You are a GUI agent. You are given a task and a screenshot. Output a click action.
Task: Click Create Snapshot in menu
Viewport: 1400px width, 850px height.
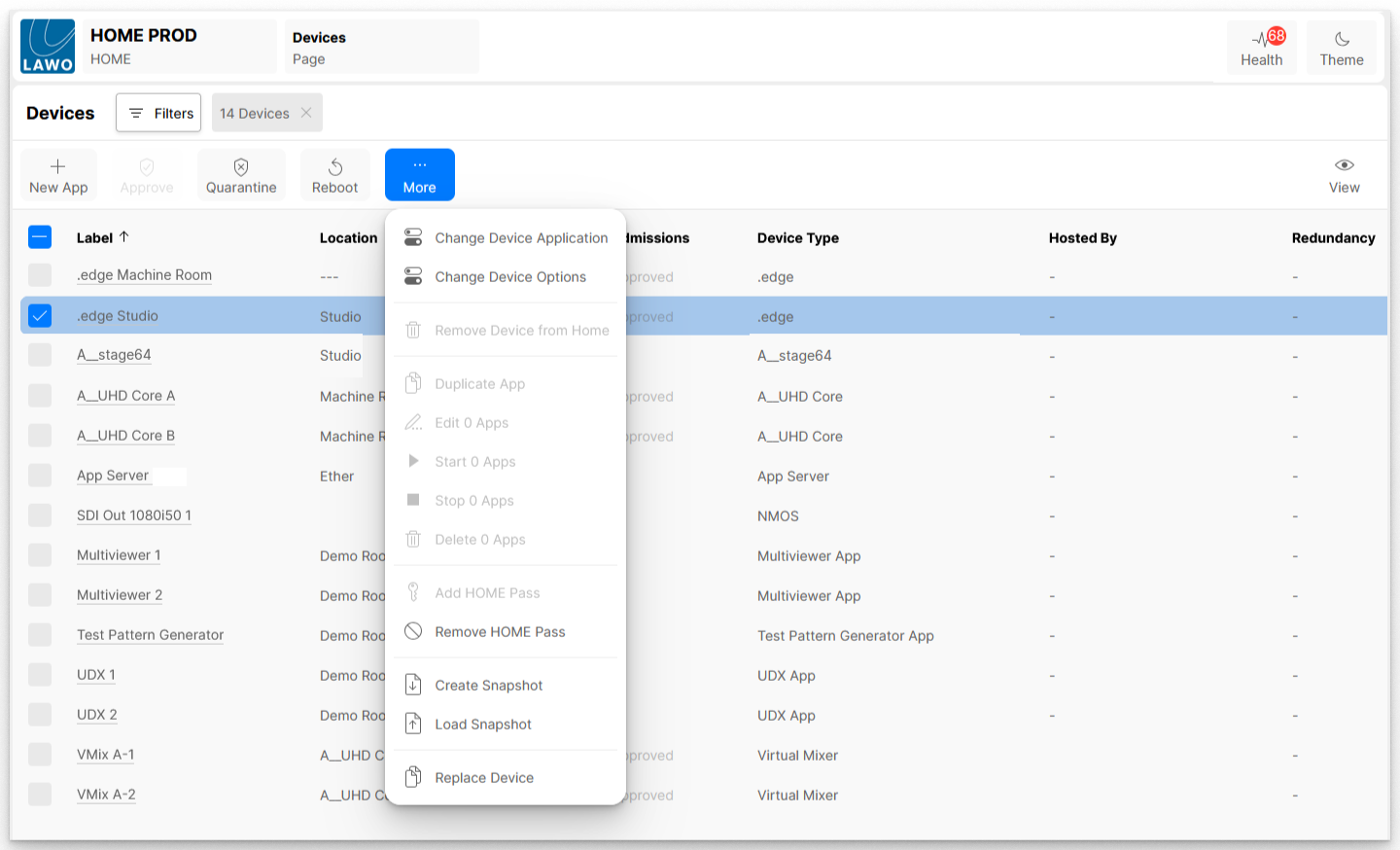click(488, 686)
